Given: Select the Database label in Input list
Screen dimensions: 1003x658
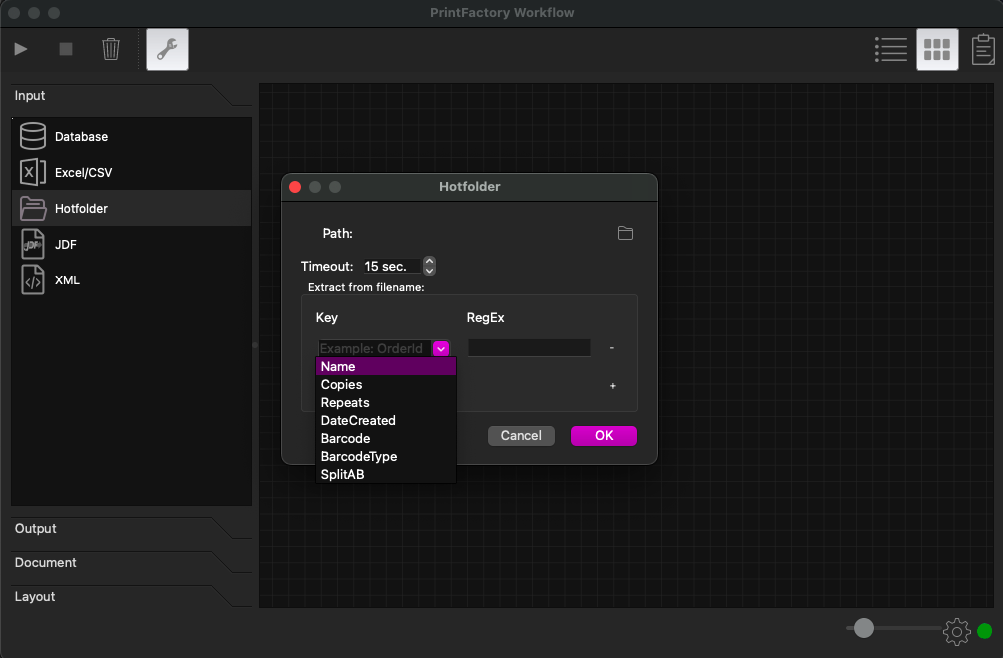Looking at the screenshot, I should (81, 136).
